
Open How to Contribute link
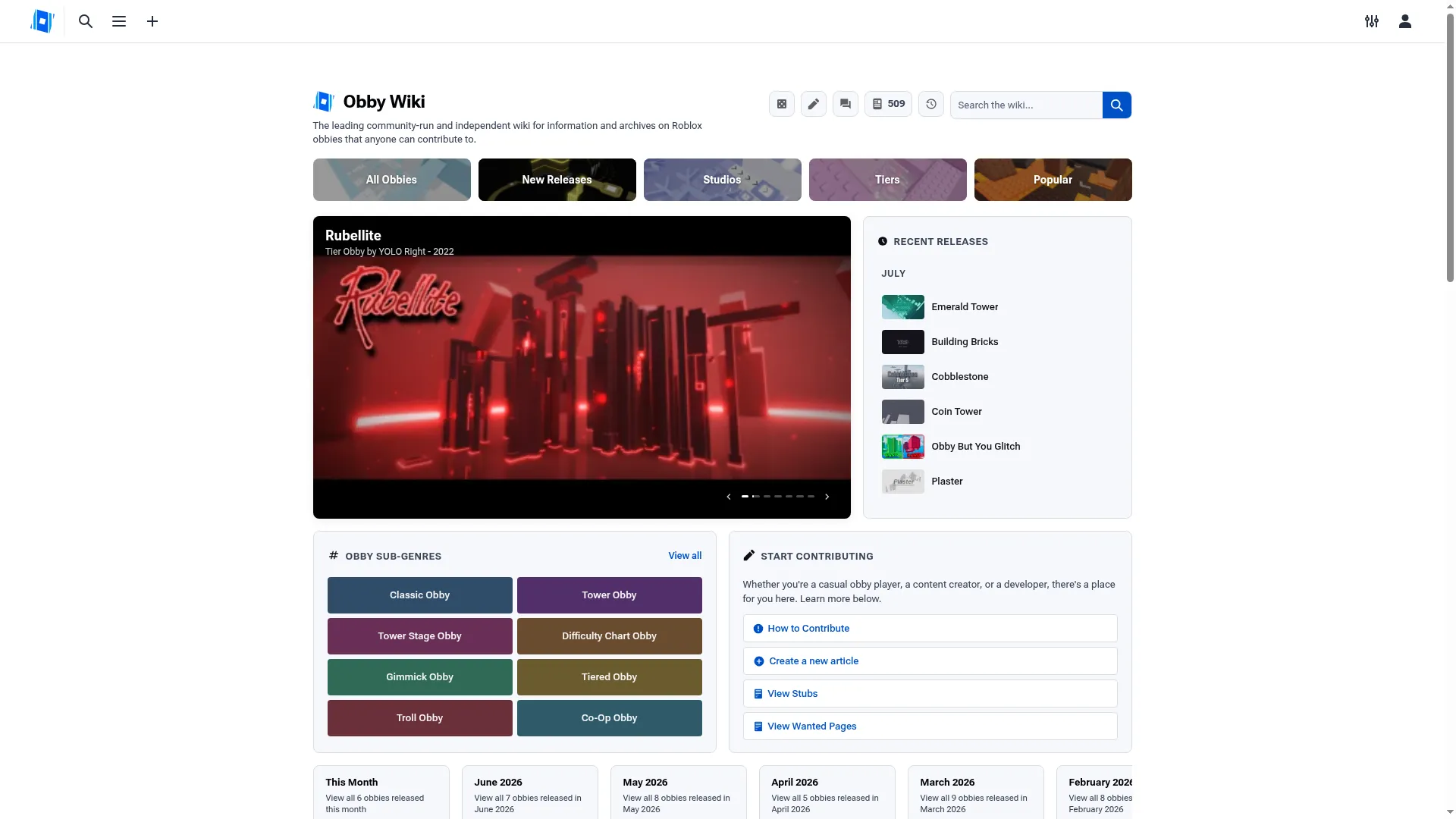click(x=930, y=629)
